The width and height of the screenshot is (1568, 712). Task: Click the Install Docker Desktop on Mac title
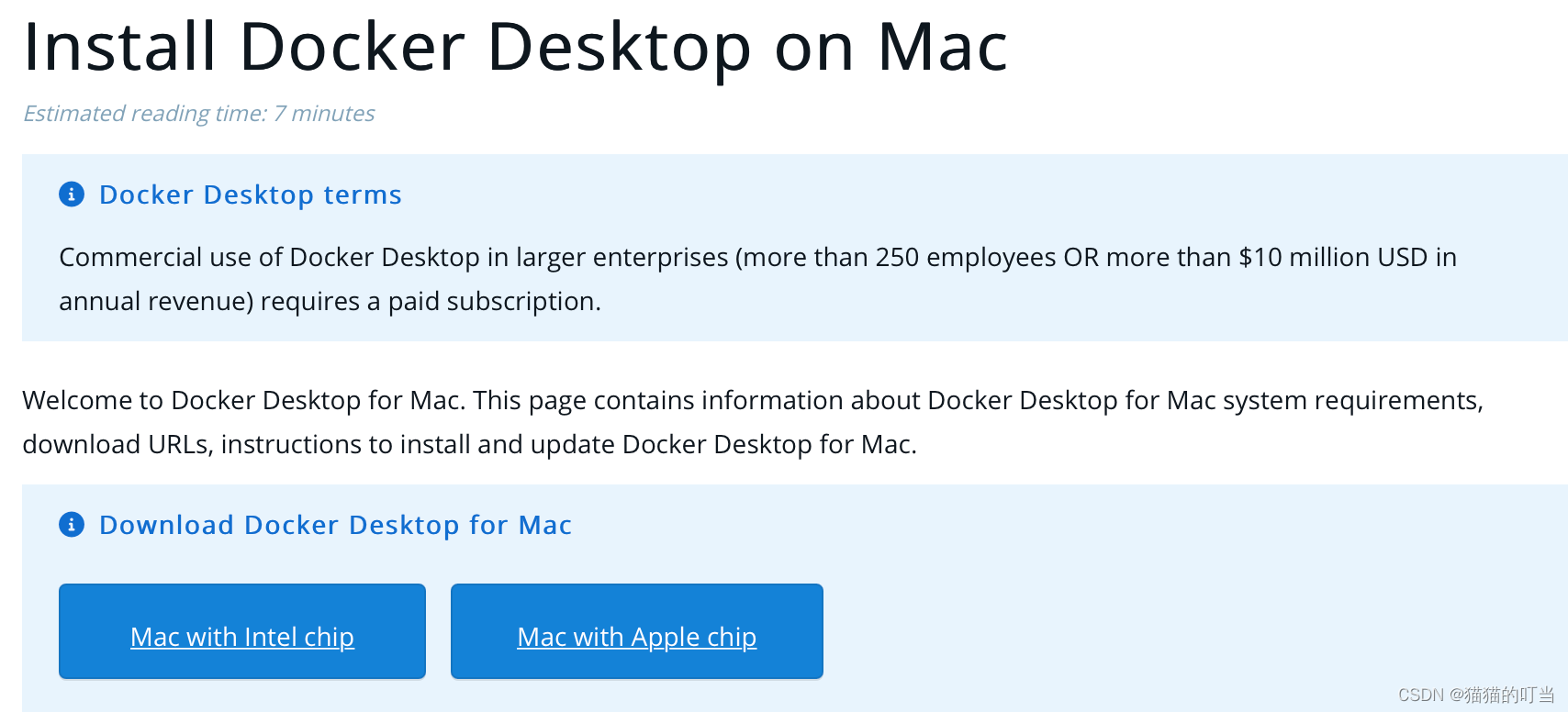pos(514,46)
